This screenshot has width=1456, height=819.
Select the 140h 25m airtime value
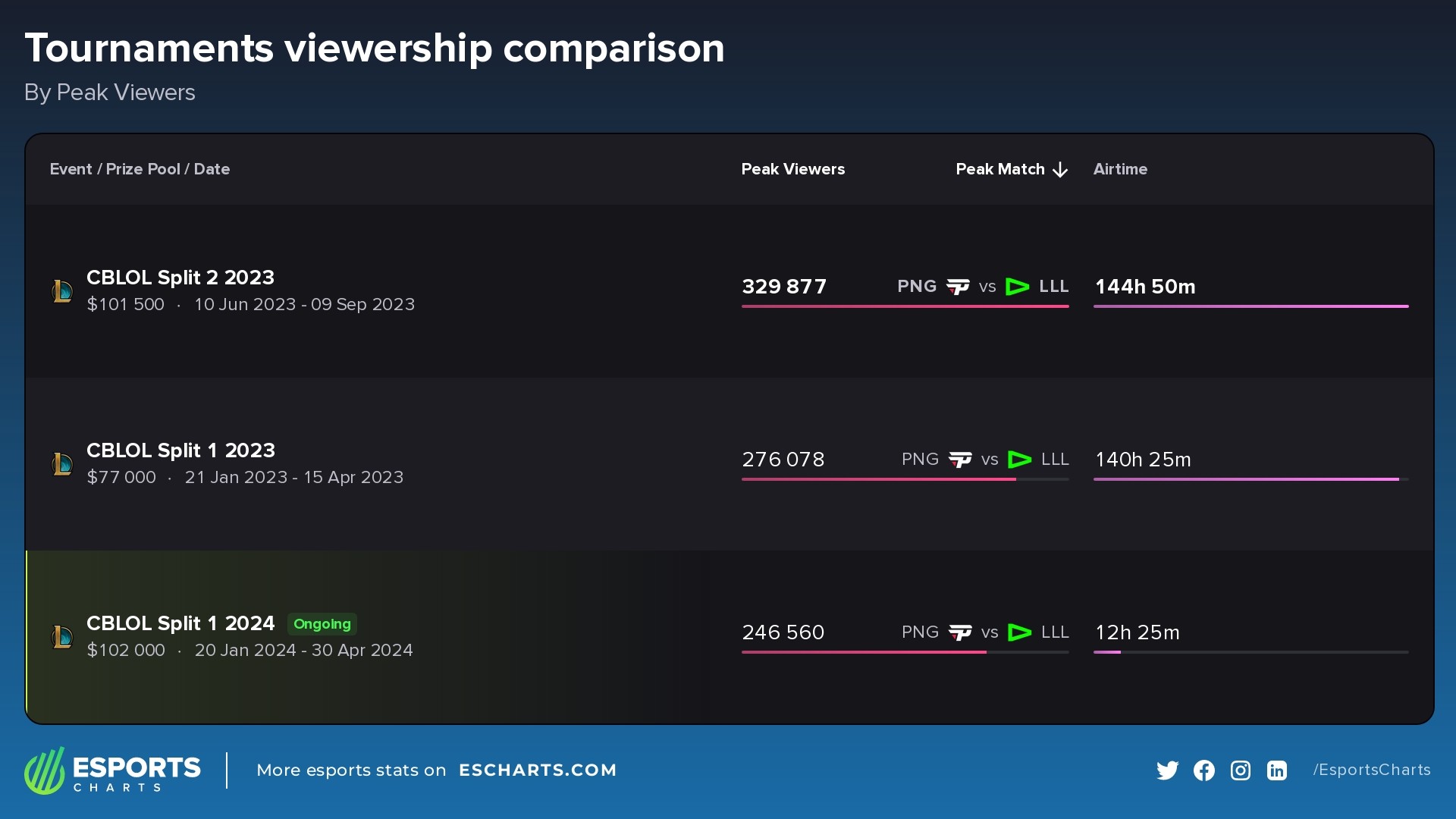(1143, 460)
